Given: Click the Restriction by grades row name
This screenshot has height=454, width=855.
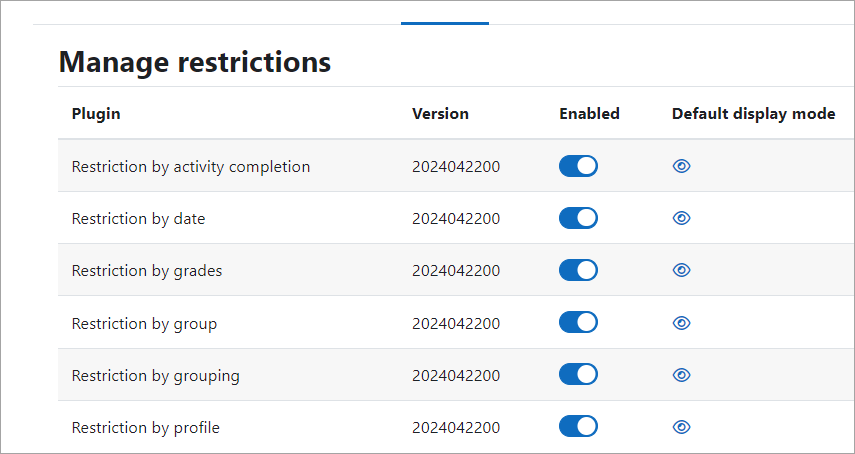Looking at the screenshot, I should coord(147,271).
